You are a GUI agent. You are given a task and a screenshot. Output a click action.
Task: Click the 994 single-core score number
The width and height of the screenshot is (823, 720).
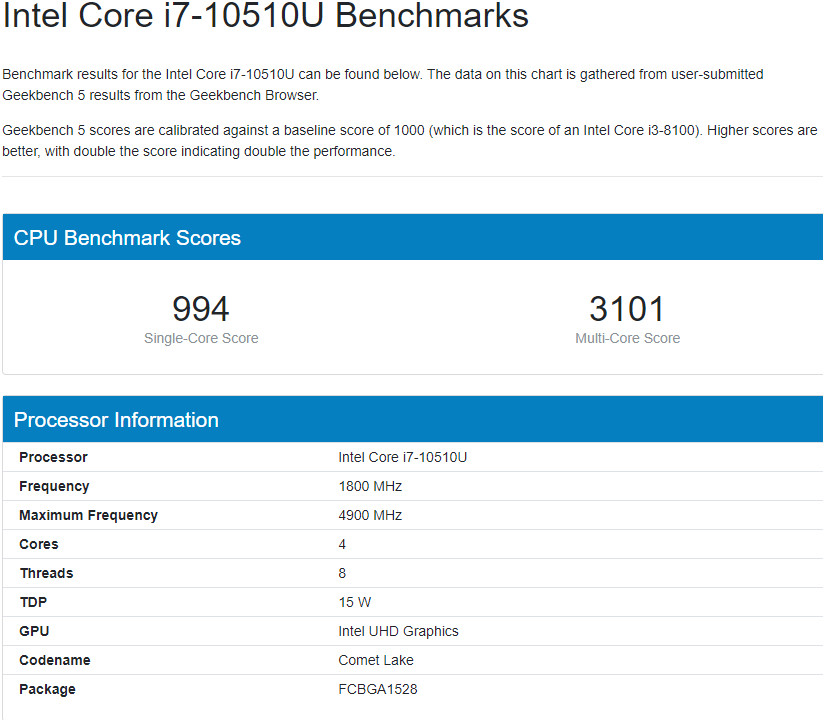point(201,309)
